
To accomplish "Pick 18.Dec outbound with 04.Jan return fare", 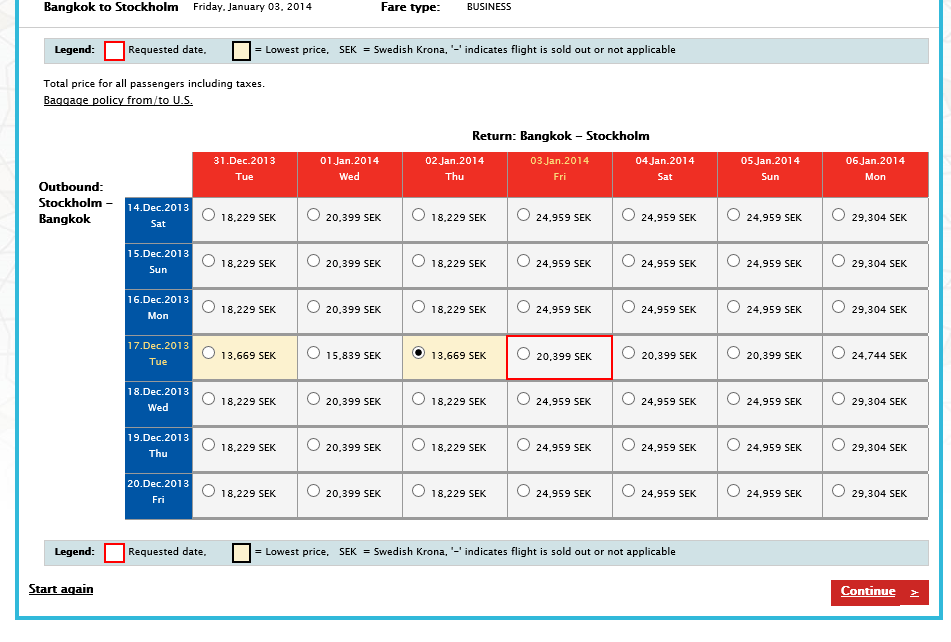I will (x=628, y=398).
